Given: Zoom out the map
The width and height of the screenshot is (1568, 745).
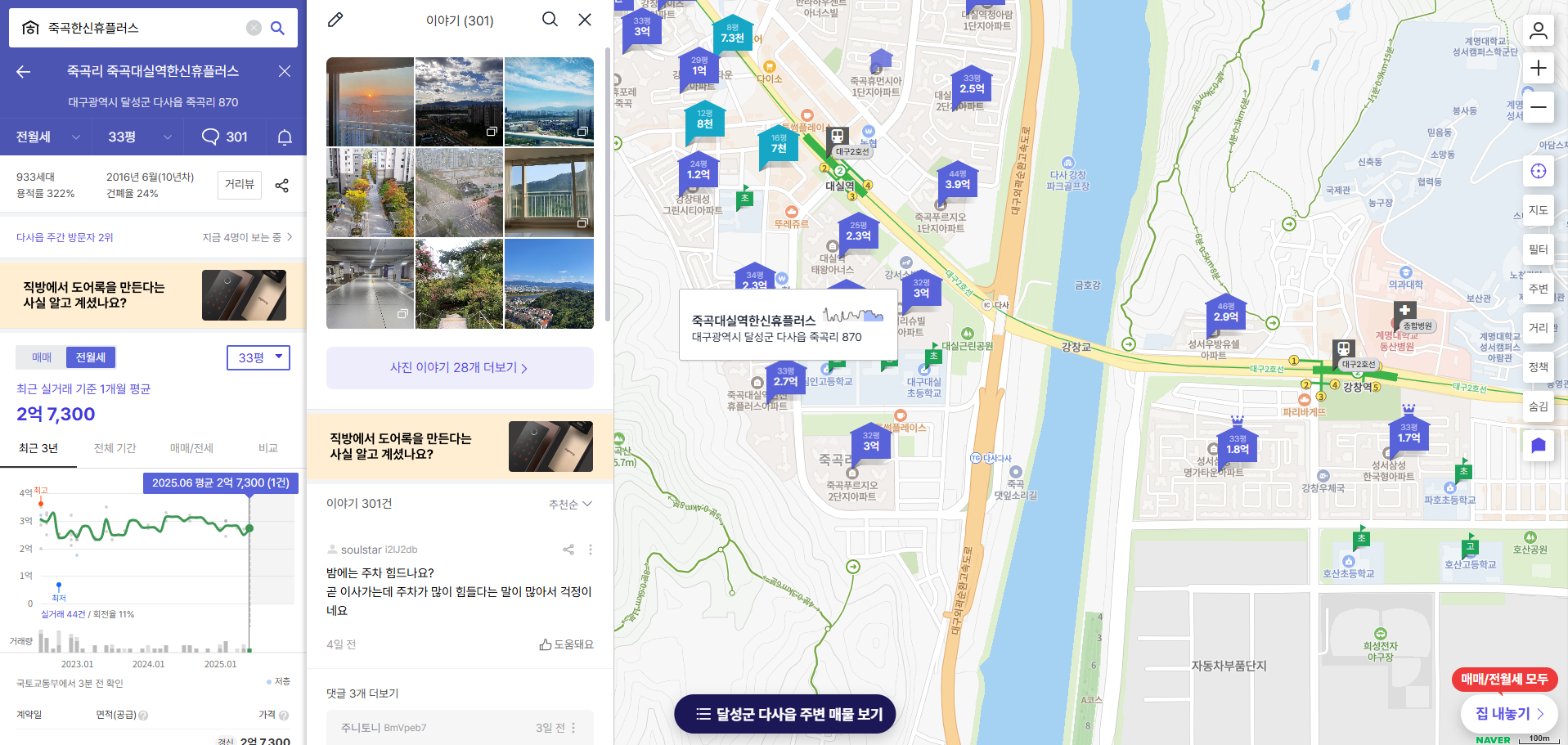Looking at the screenshot, I should 1539,107.
